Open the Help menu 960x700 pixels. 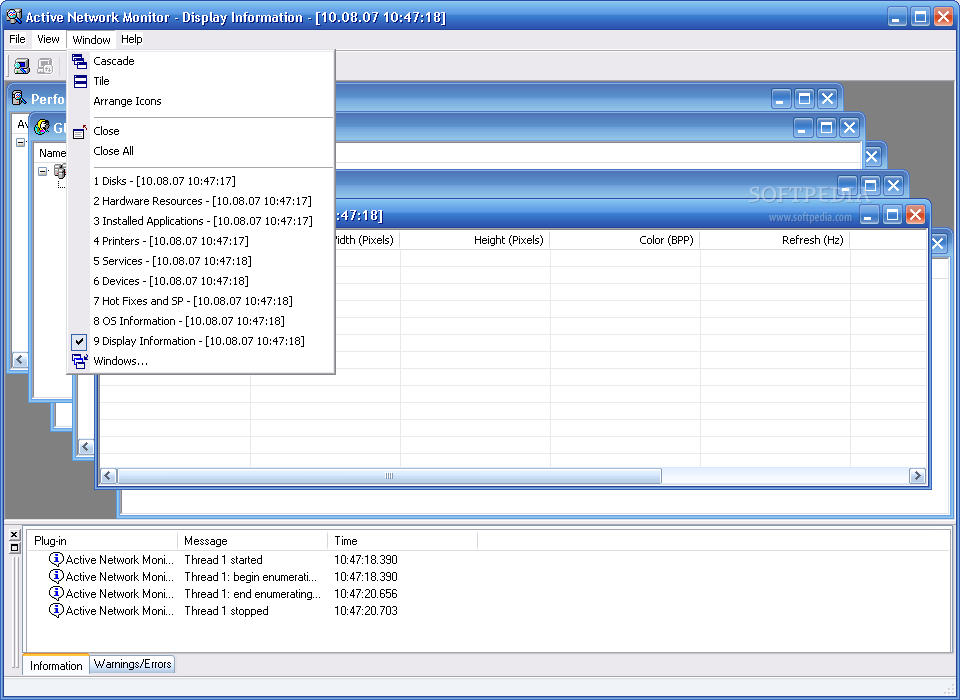point(132,39)
